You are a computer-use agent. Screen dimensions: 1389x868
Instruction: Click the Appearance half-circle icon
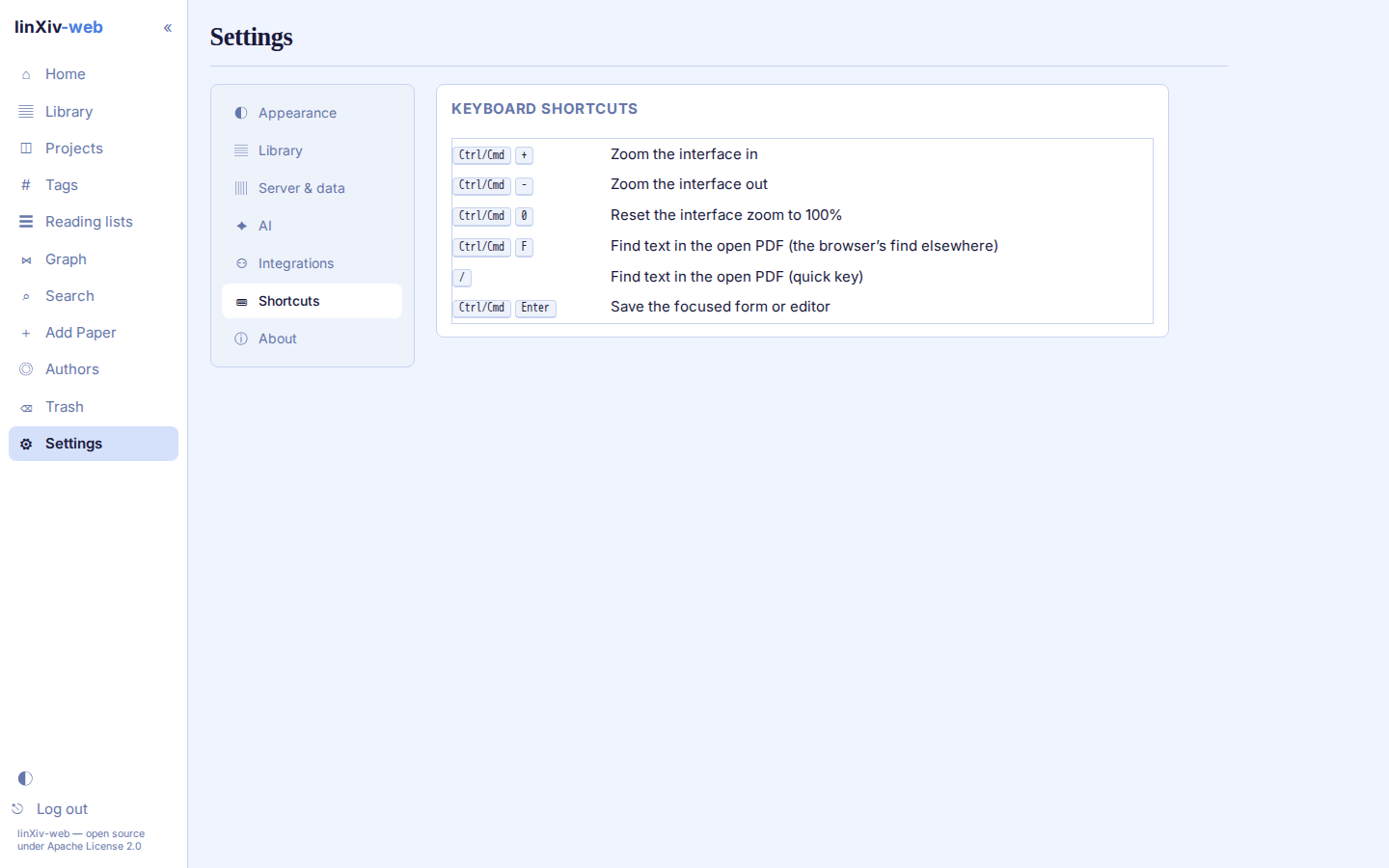tap(241, 113)
